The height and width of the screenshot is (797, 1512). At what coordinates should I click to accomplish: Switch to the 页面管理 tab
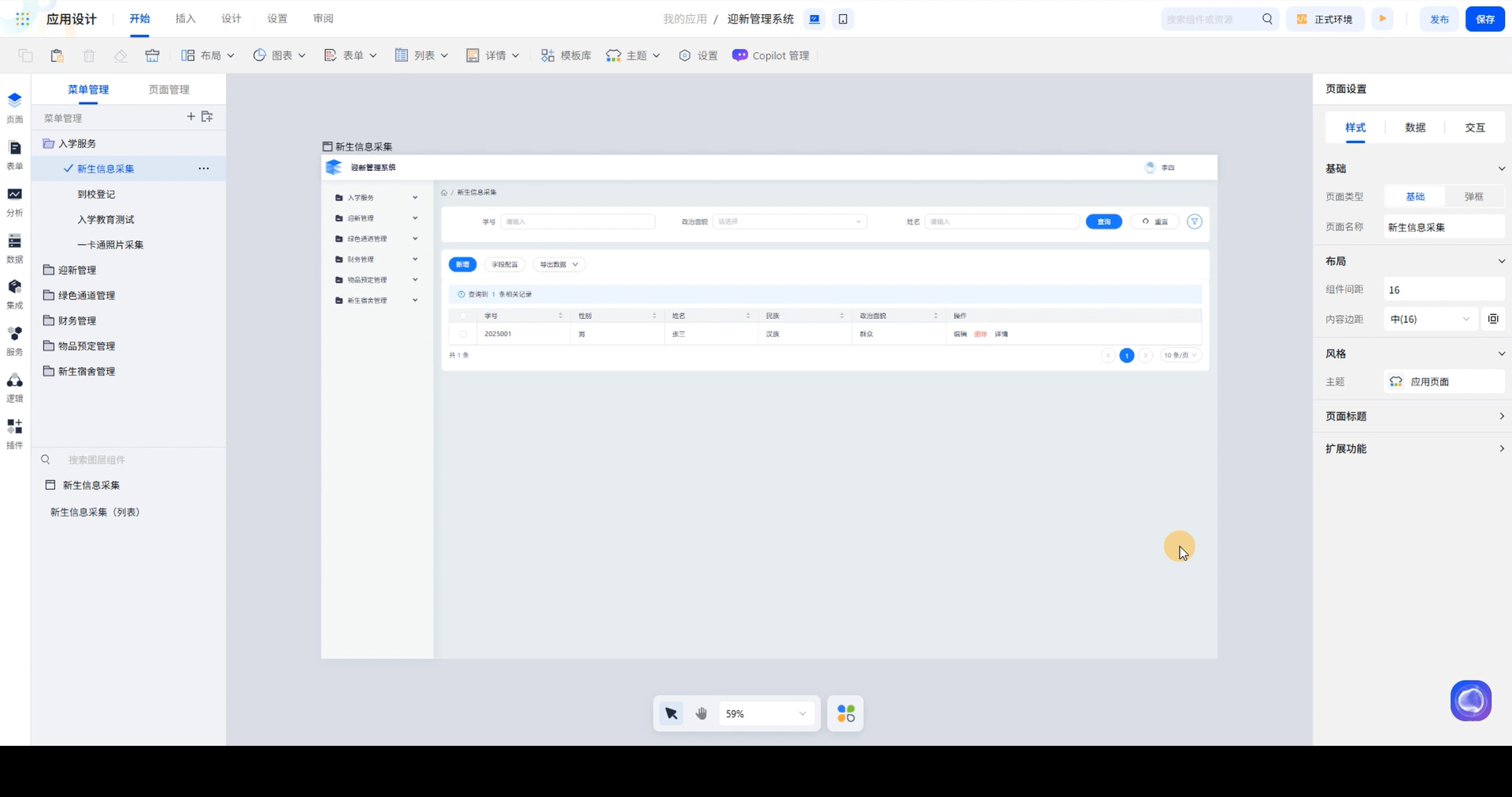point(169,90)
